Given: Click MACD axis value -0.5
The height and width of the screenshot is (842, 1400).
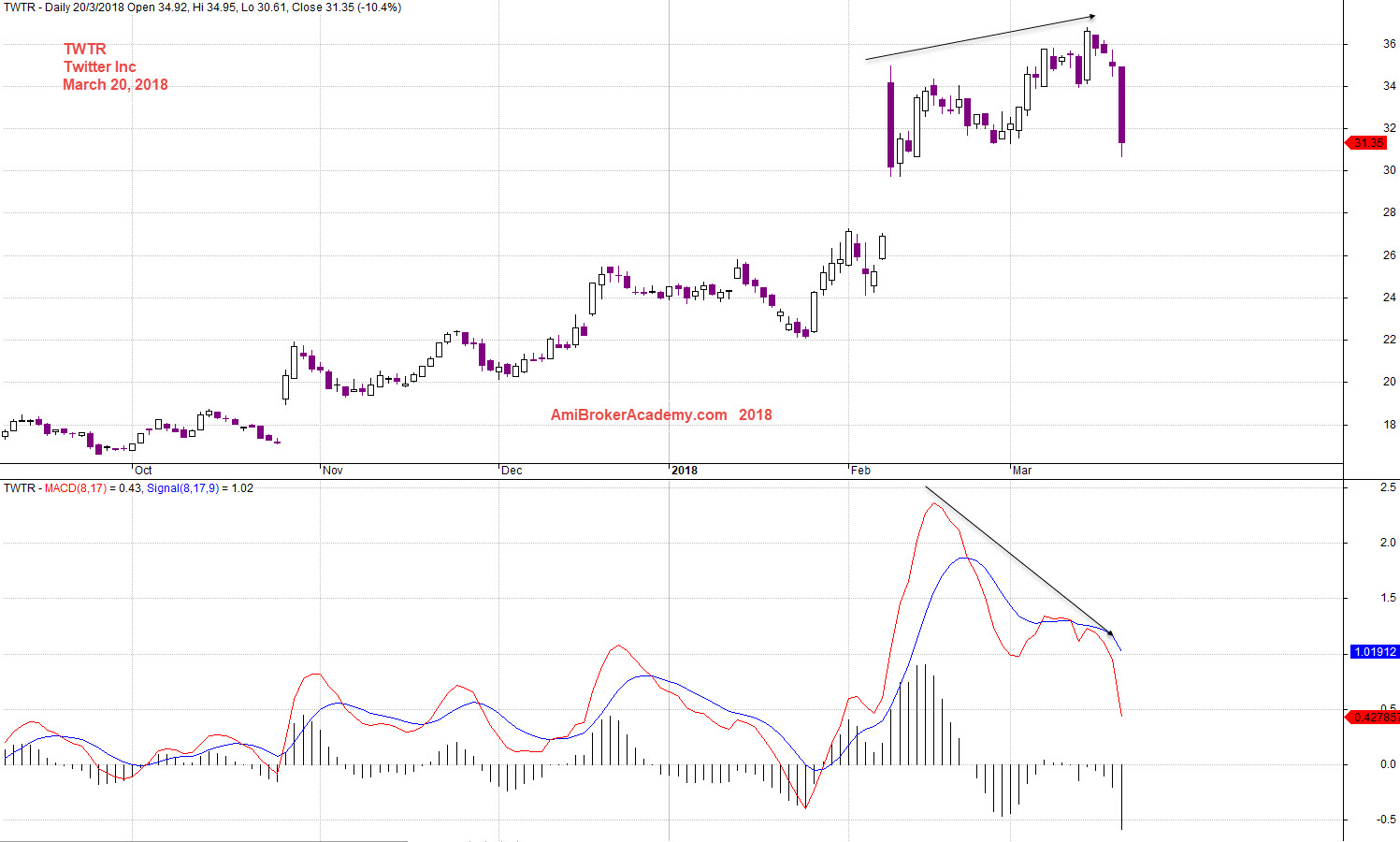Looking at the screenshot, I should tap(1387, 820).
